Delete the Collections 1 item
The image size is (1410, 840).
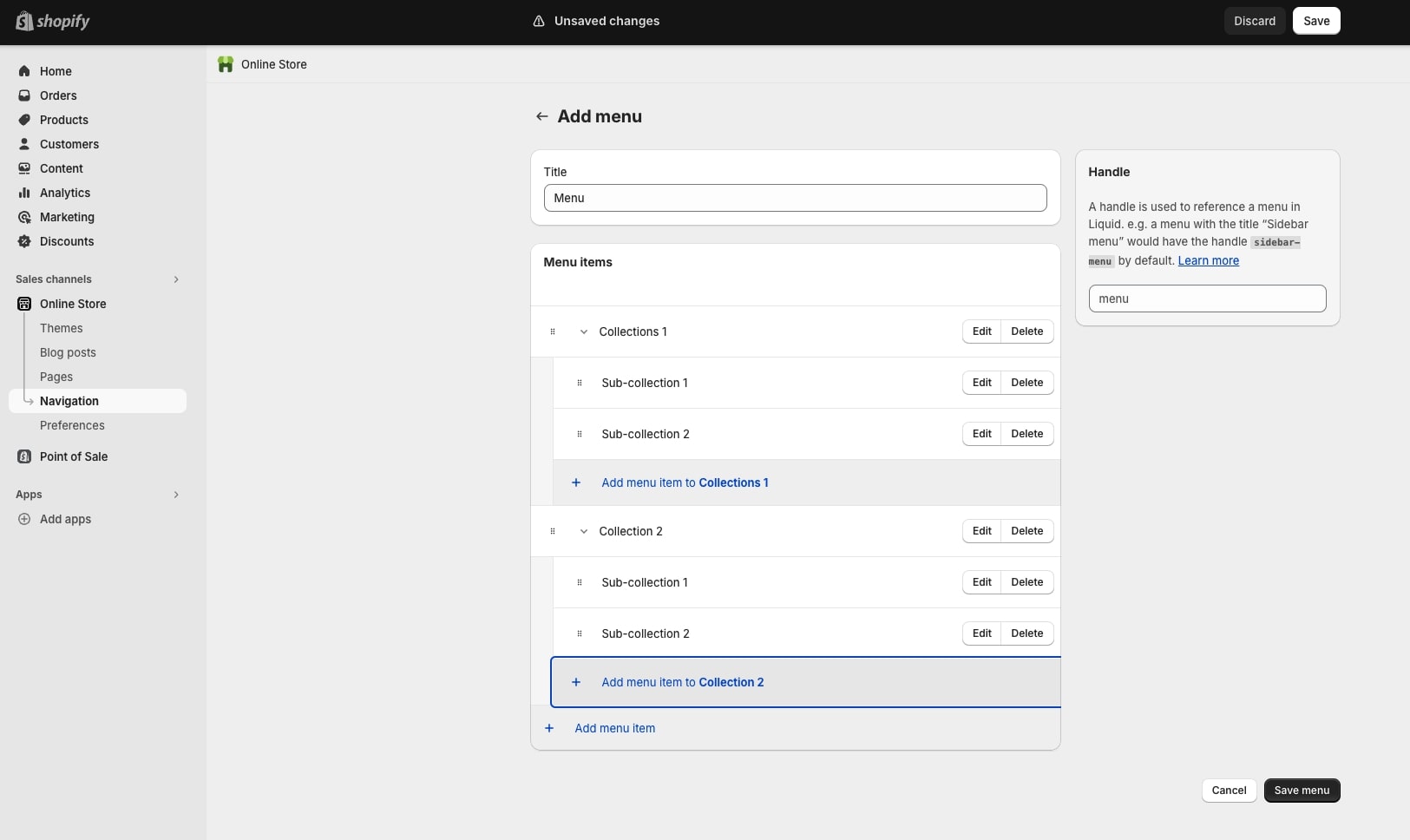1027,331
